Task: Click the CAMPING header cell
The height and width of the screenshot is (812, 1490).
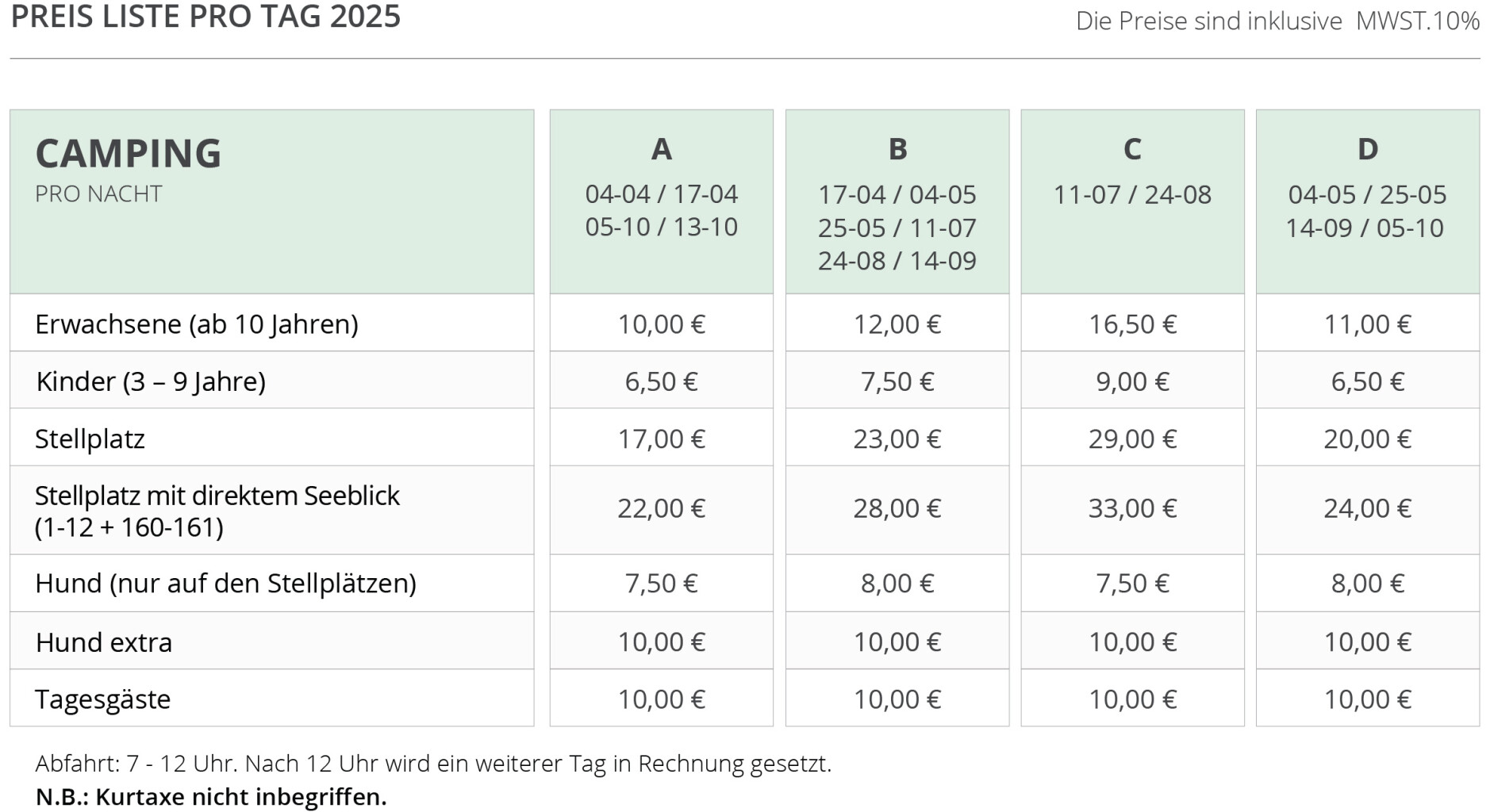Action: (271, 201)
